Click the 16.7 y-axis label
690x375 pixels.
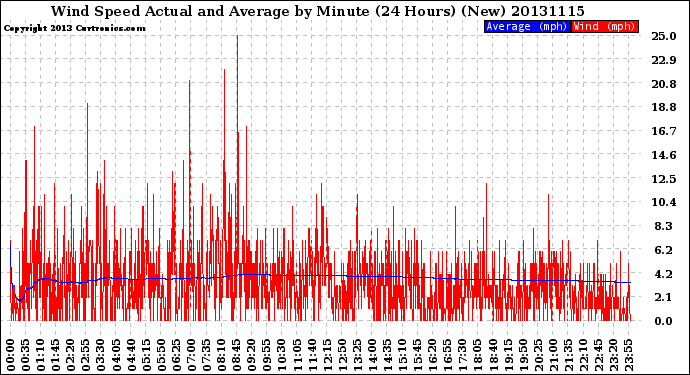coord(664,131)
